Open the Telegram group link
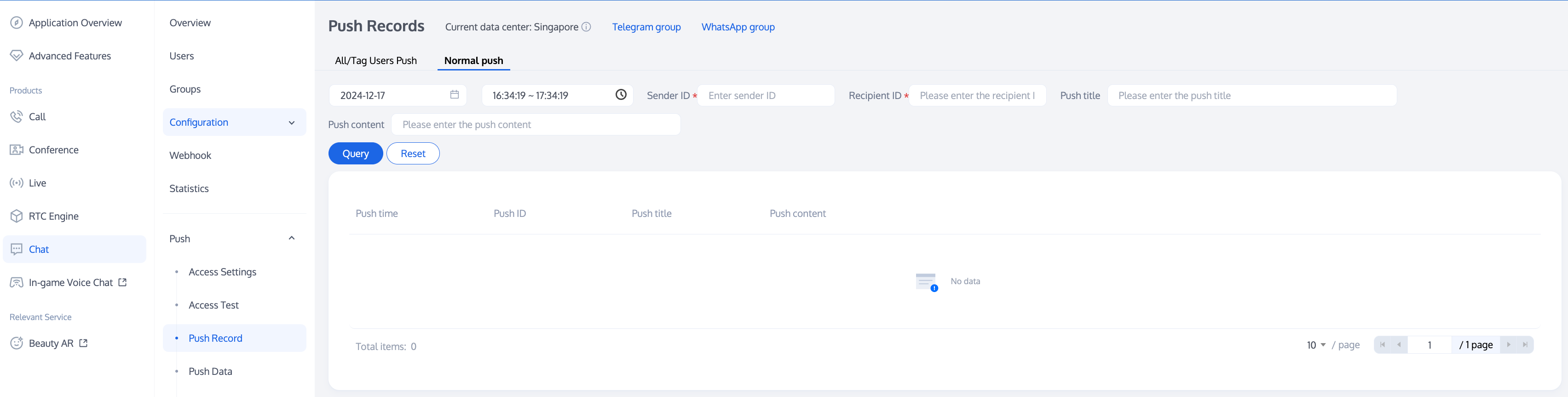Viewport: 1568px width, 397px height. [x=646, y=27]
